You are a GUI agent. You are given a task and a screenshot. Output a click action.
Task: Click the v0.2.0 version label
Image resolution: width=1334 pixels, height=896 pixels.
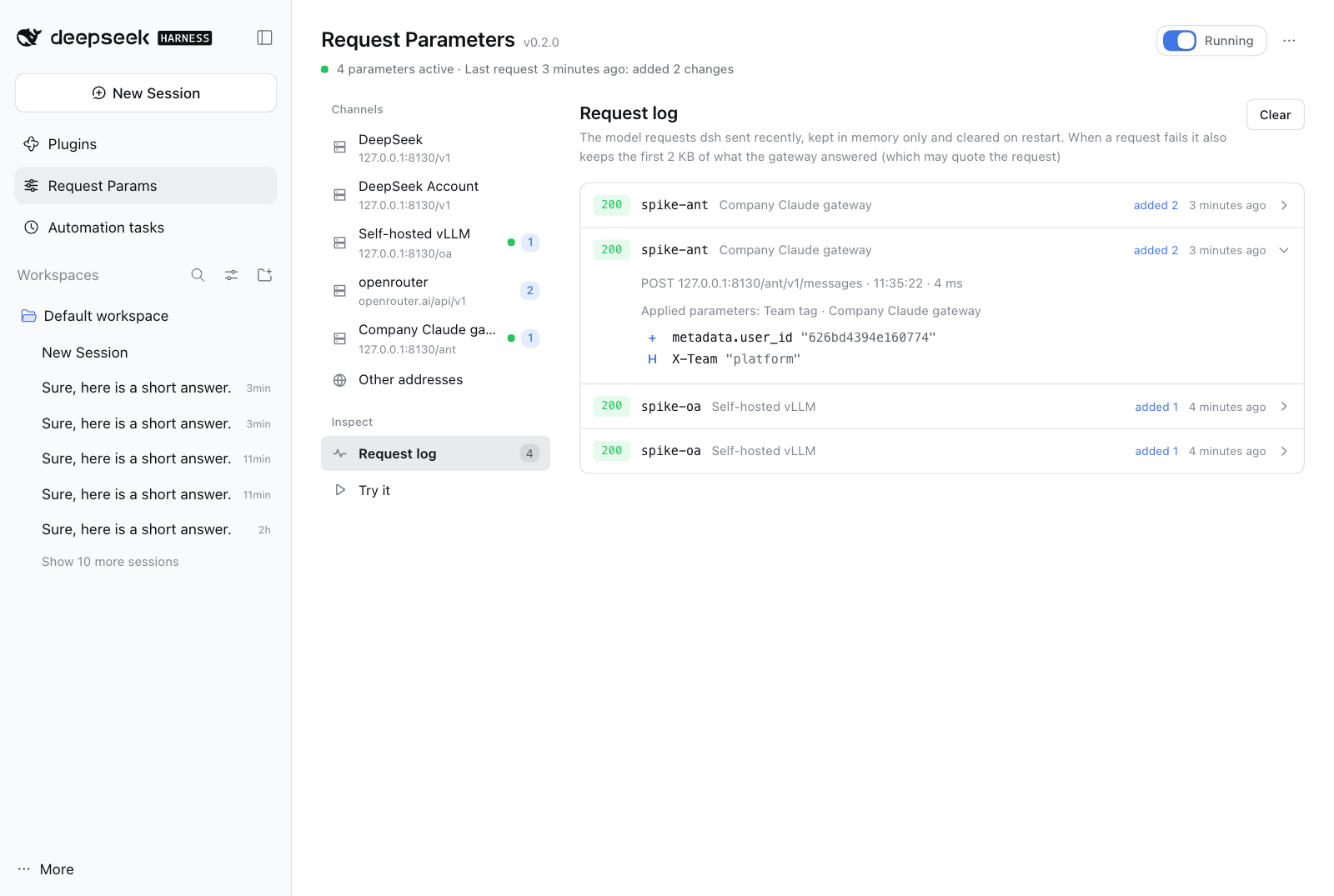click(x=541, y=43)
